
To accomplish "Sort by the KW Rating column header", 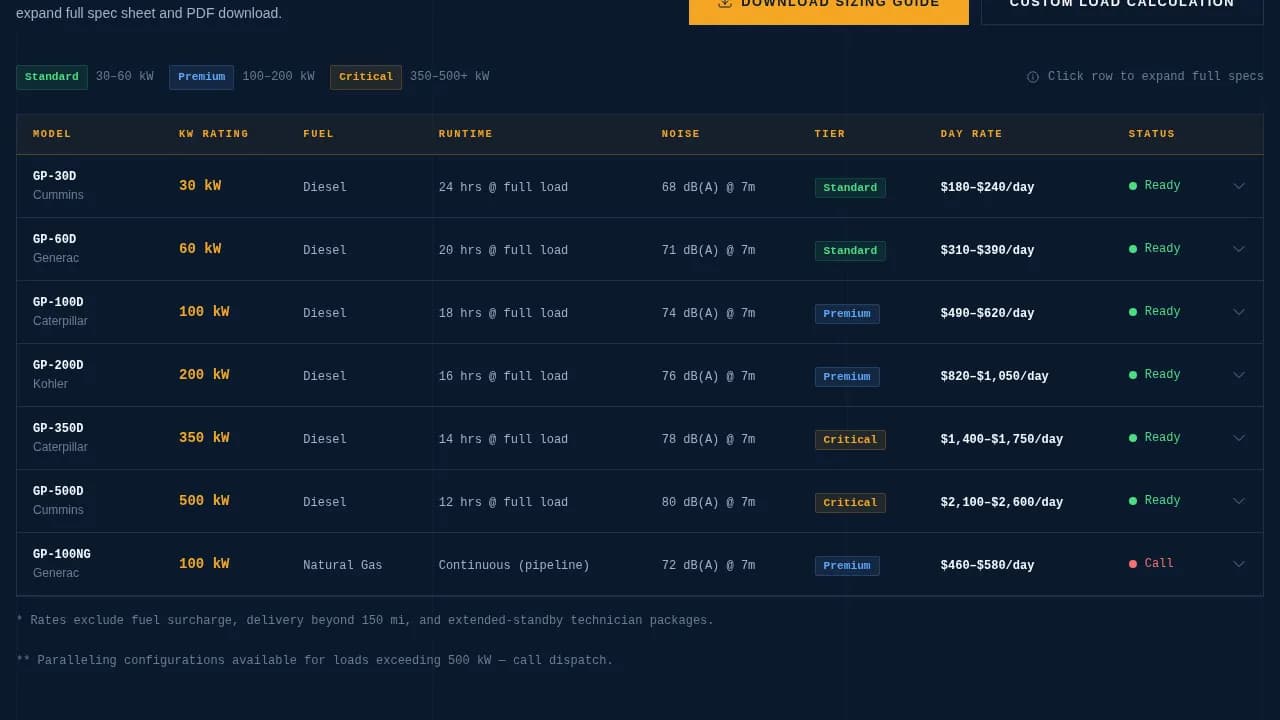I will tap(214, 134).
